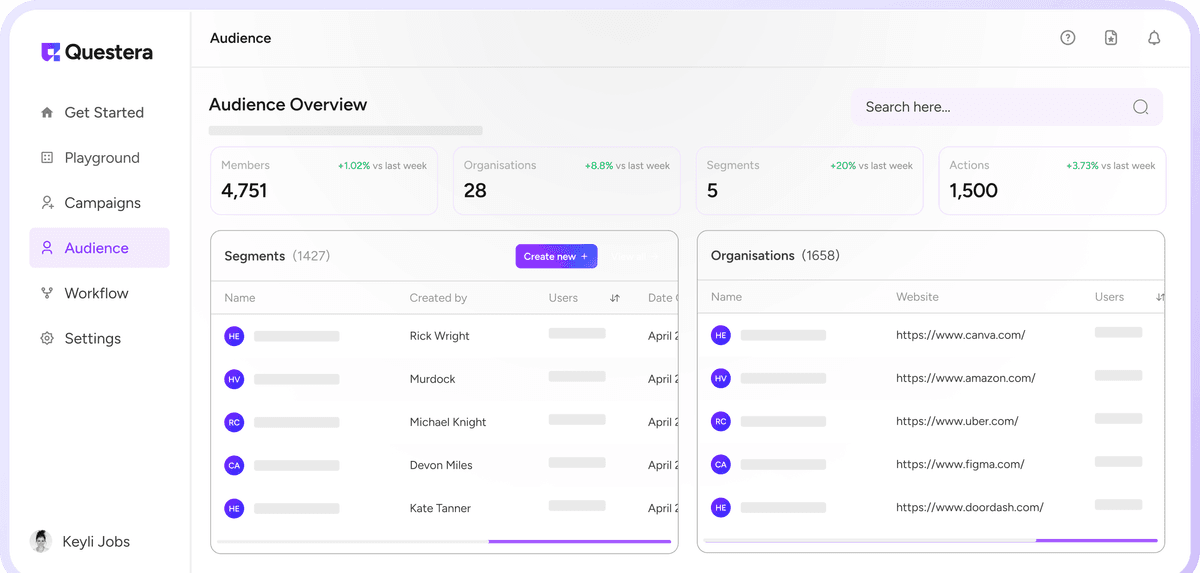Click the Segments table horizontal scrollbar
Viewport: 1200px width, 573px height.
pos(579,541)
